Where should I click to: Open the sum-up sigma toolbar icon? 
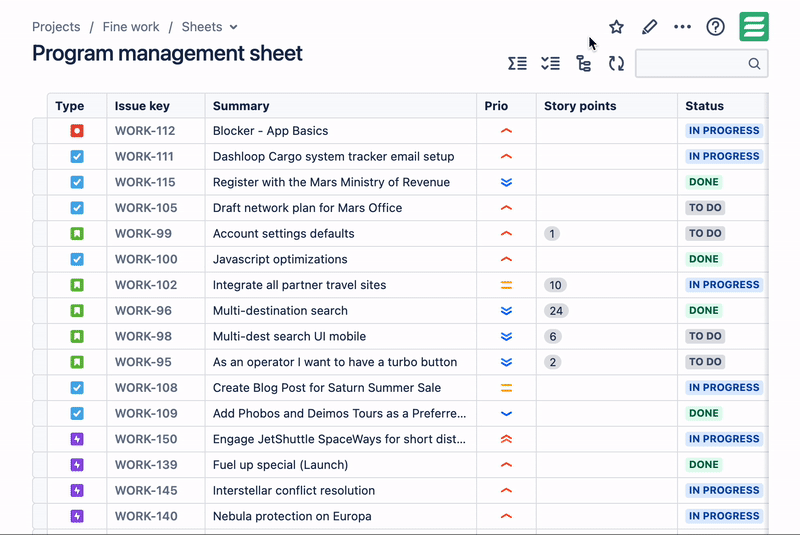(x=517, y=63)
